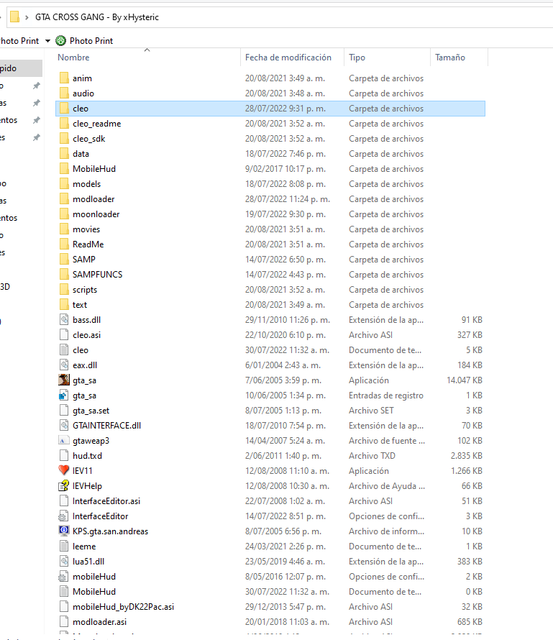Click the mobileHud config settings icon
This screenshot has width=553, height=640.
(x=64, y=576)
